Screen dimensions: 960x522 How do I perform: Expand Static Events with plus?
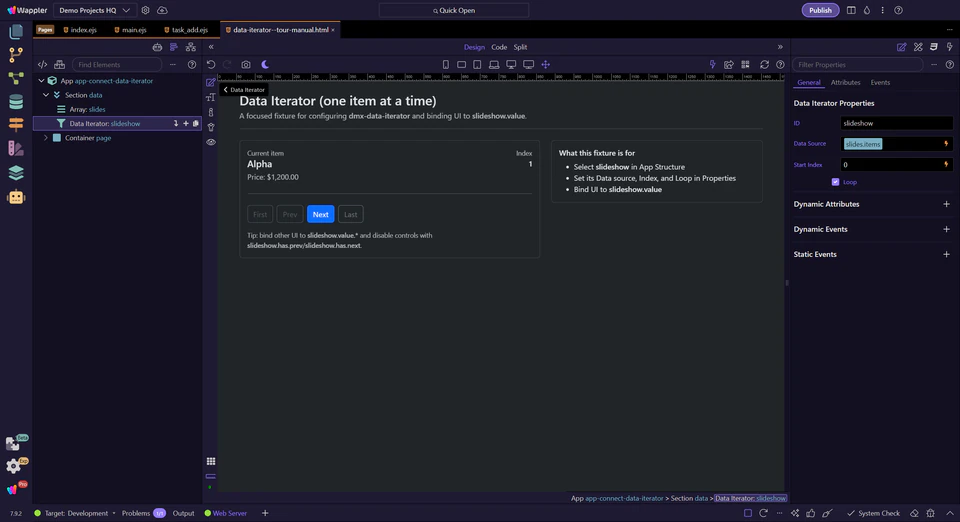point(946,255)
